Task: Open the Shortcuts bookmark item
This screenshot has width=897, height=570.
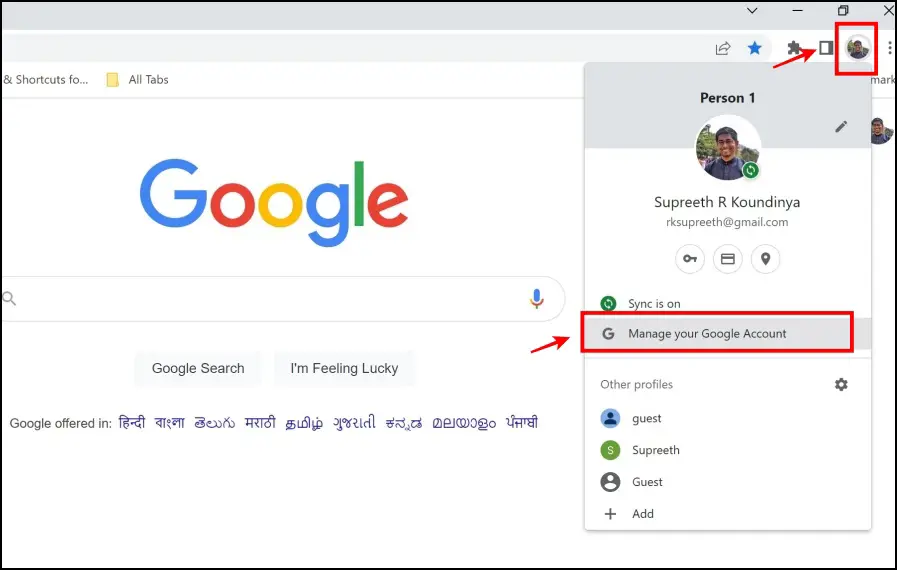Action: 46,80
